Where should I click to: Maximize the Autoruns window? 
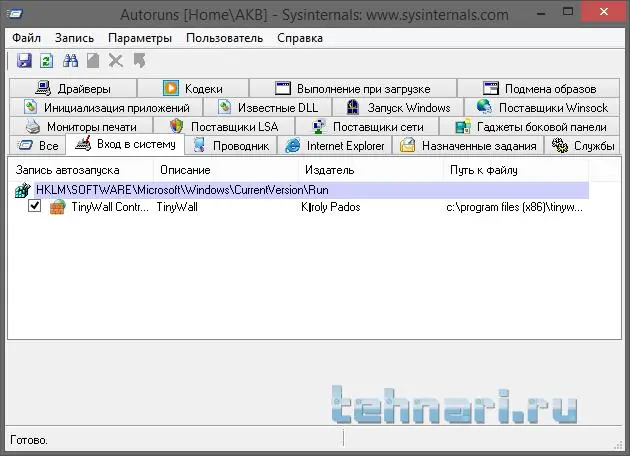click(x=568, y=12)
